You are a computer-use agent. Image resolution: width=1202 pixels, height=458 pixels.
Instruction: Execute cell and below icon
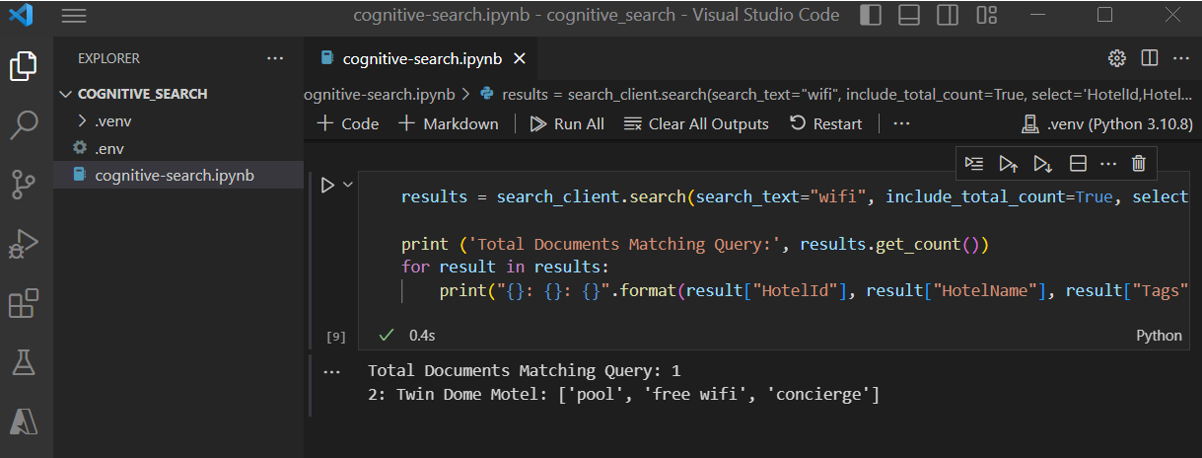click(1043, 163)
